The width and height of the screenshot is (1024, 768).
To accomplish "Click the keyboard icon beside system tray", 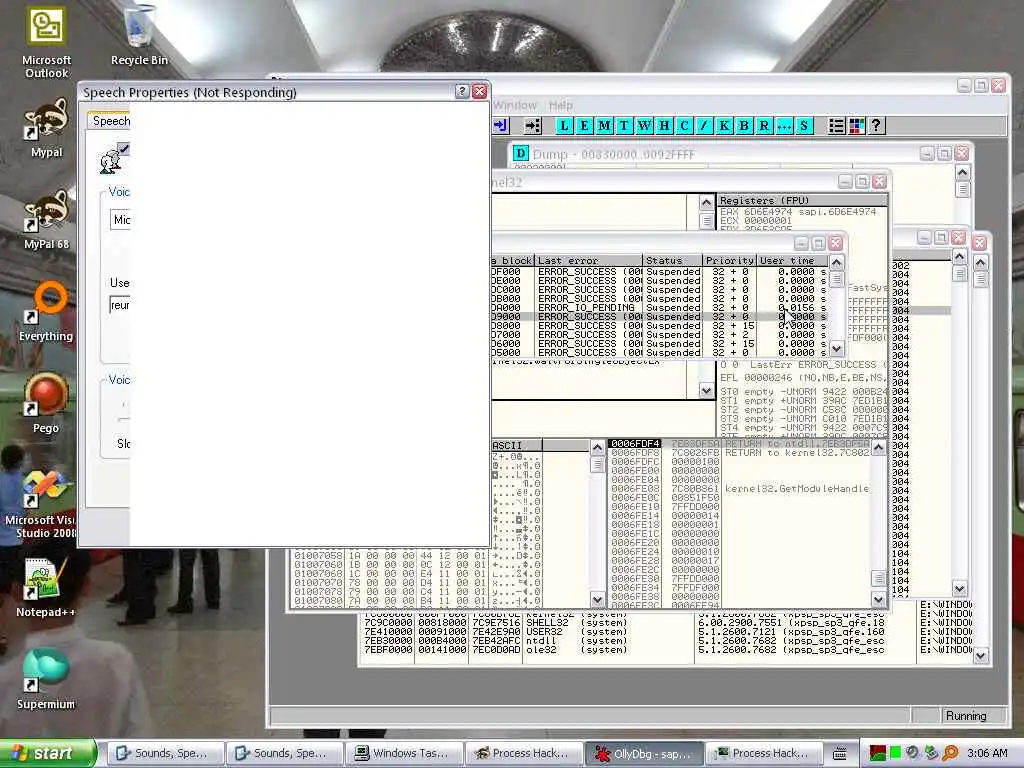I will (x=840, y=754).
